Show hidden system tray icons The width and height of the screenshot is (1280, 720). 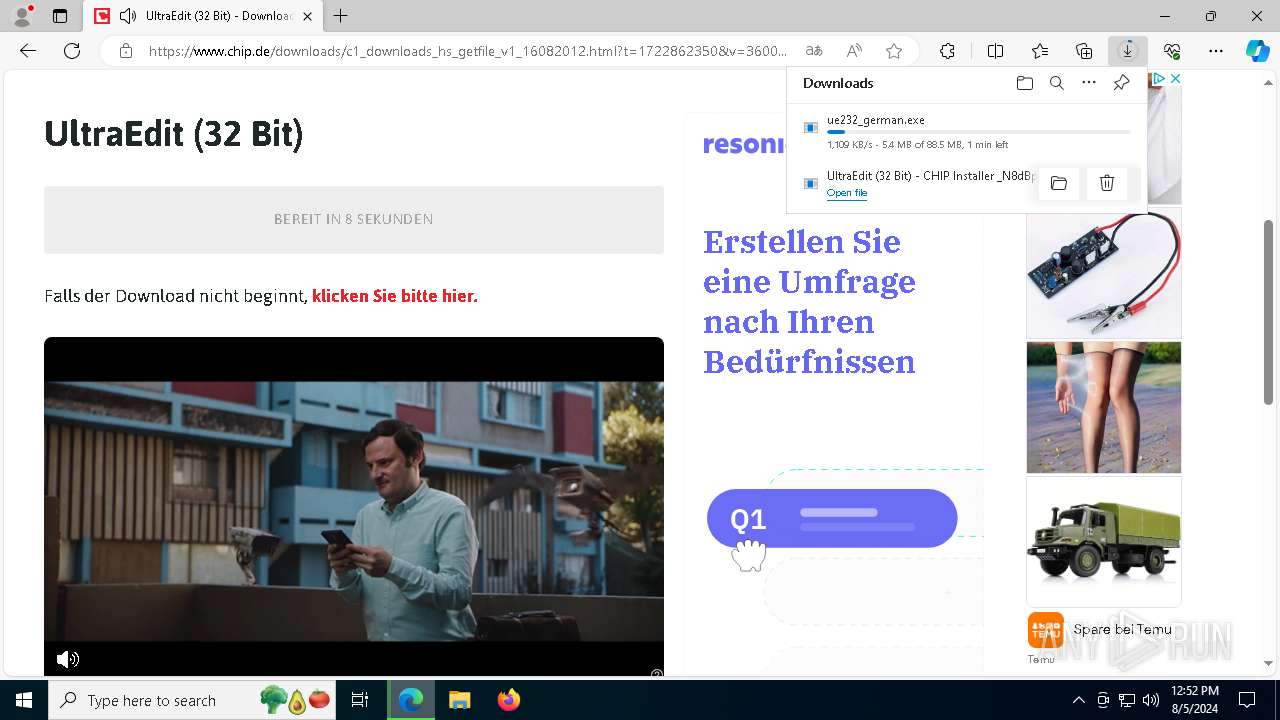tap(1078, 700)
